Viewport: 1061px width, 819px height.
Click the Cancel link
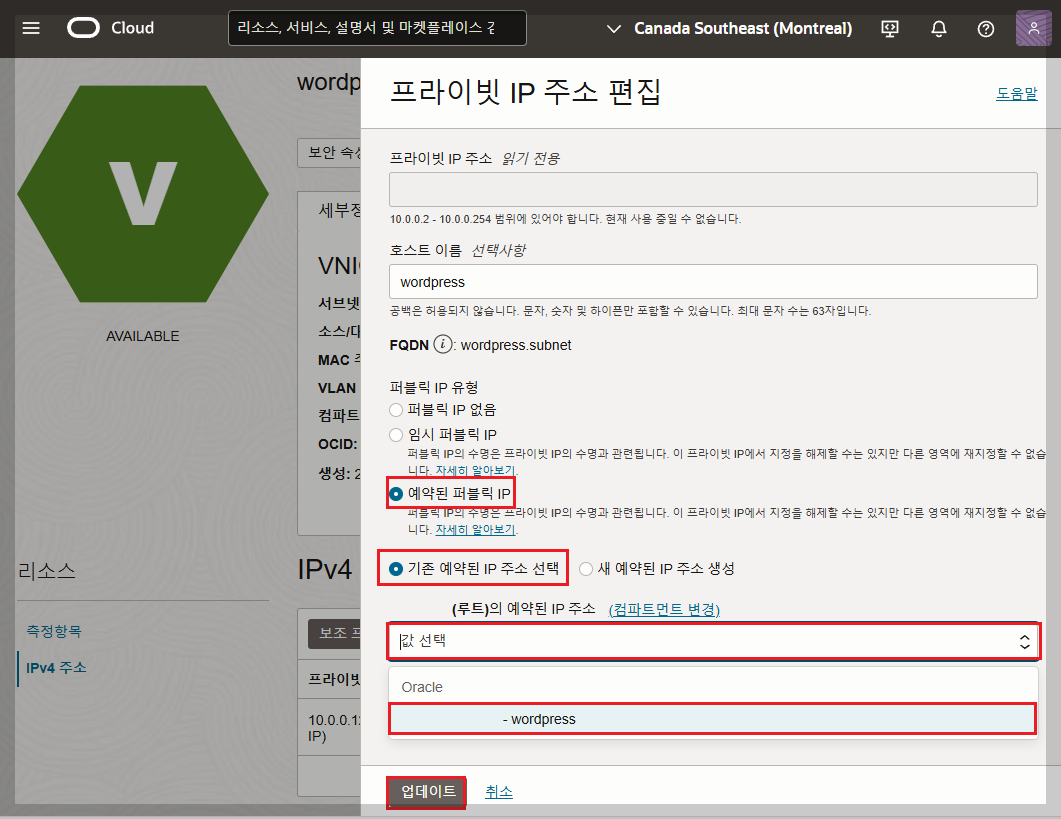click(499, 792)
